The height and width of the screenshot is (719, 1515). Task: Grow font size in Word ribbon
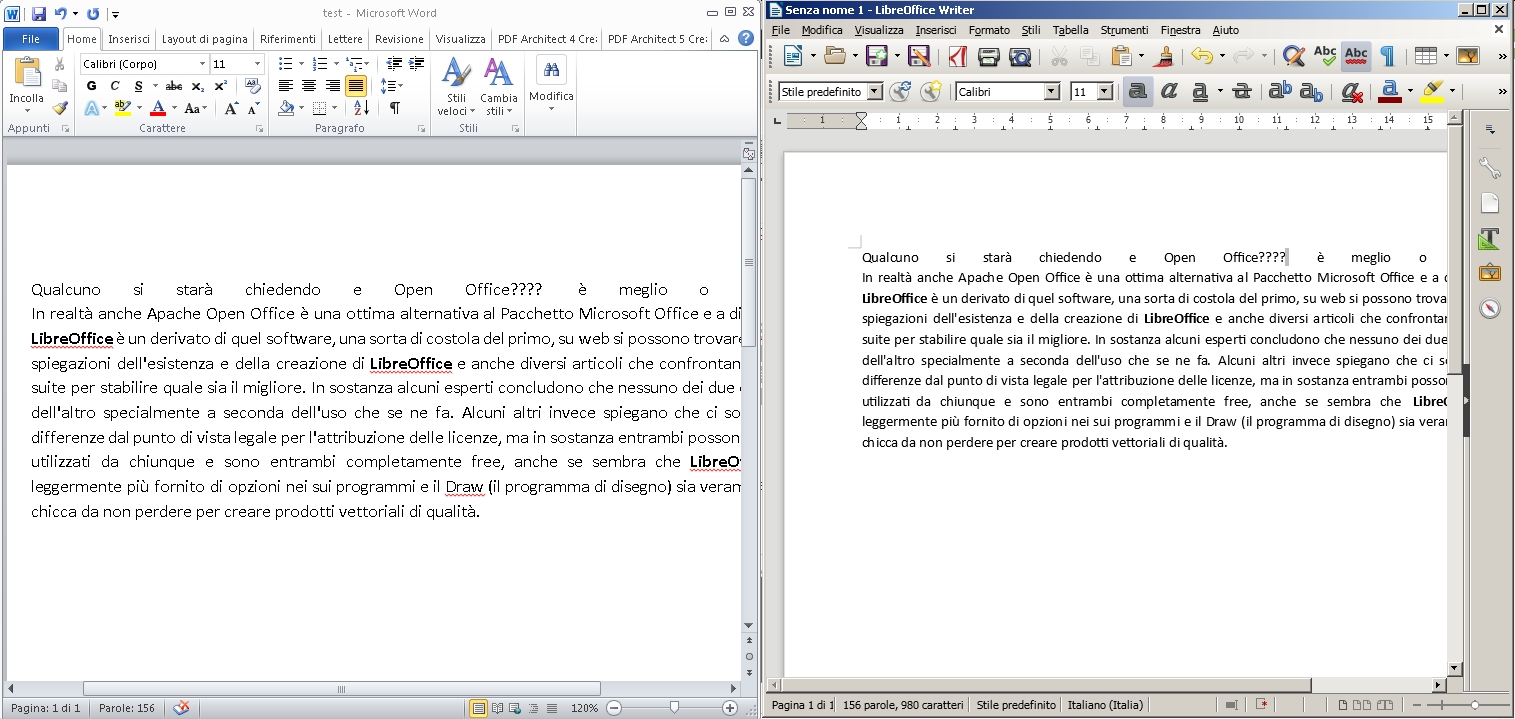tap(231, 108)
